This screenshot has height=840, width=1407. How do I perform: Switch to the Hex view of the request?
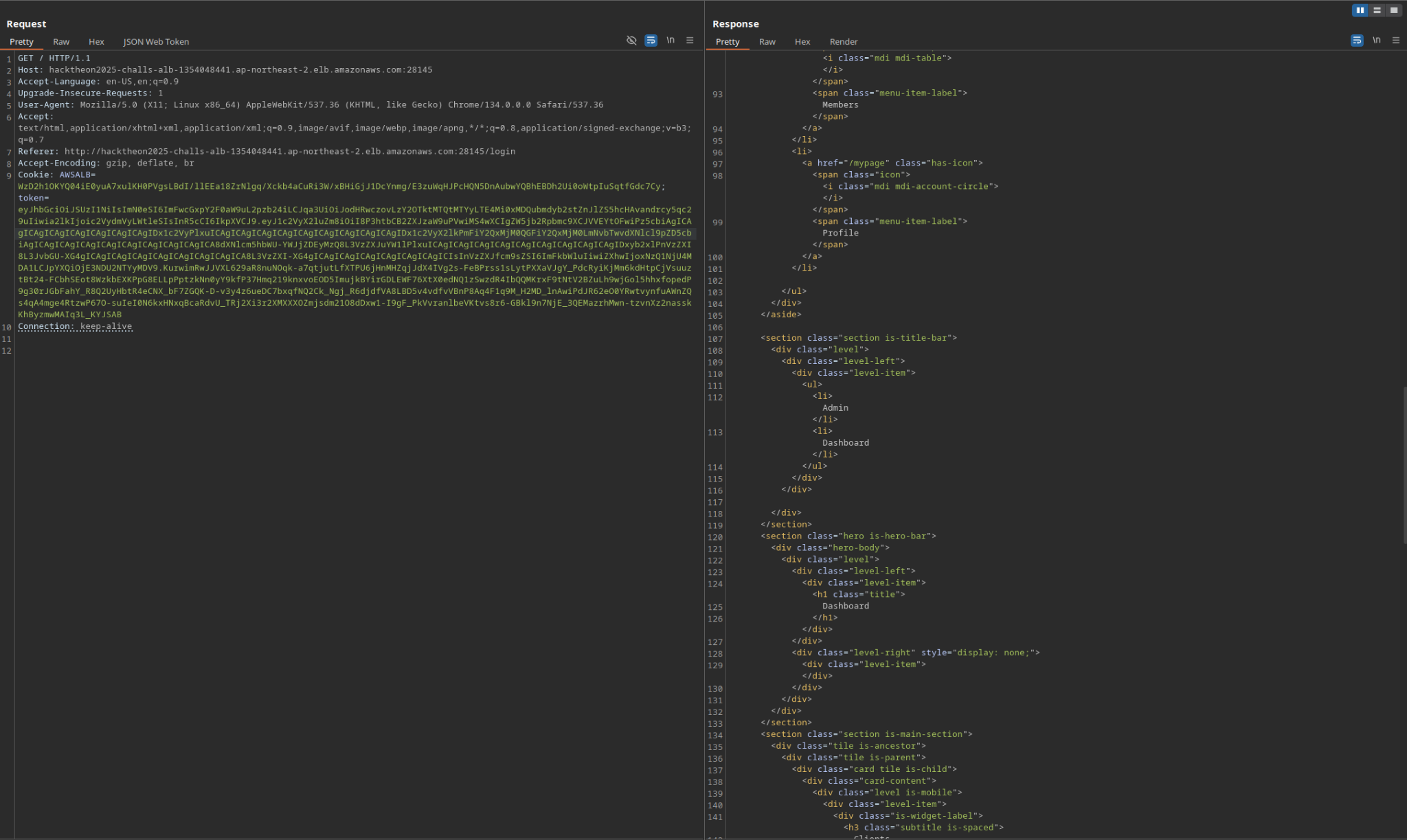pyautogui.click(x=96, y=41)
